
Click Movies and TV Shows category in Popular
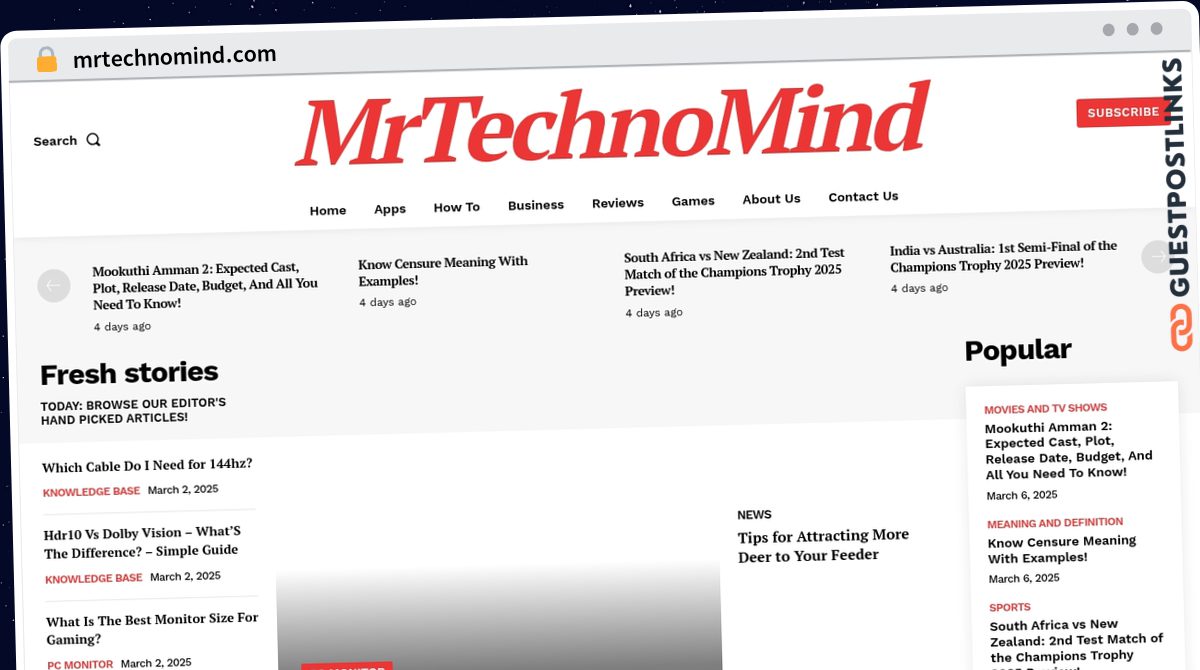1046,409
